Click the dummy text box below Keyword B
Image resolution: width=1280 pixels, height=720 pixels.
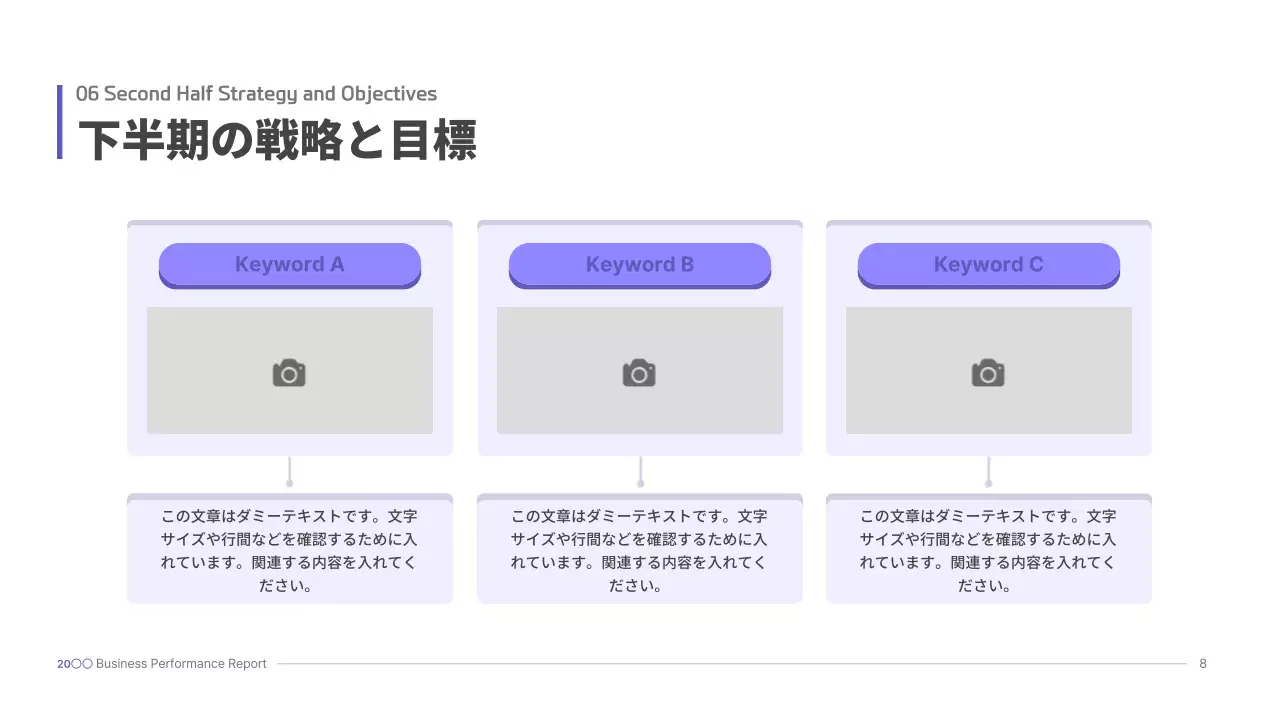(x=639, y=551)
